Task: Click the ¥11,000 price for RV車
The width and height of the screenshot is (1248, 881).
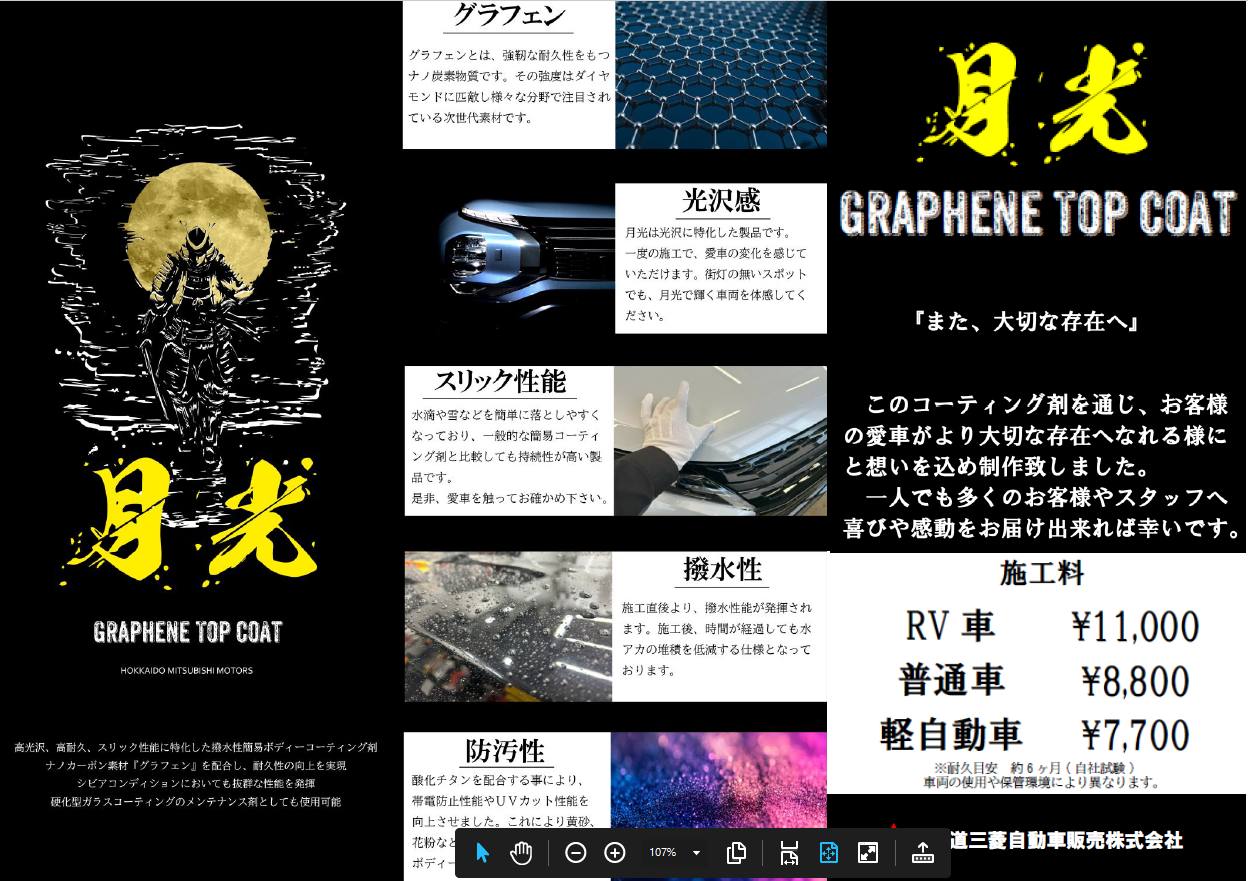Action: 1135,627
